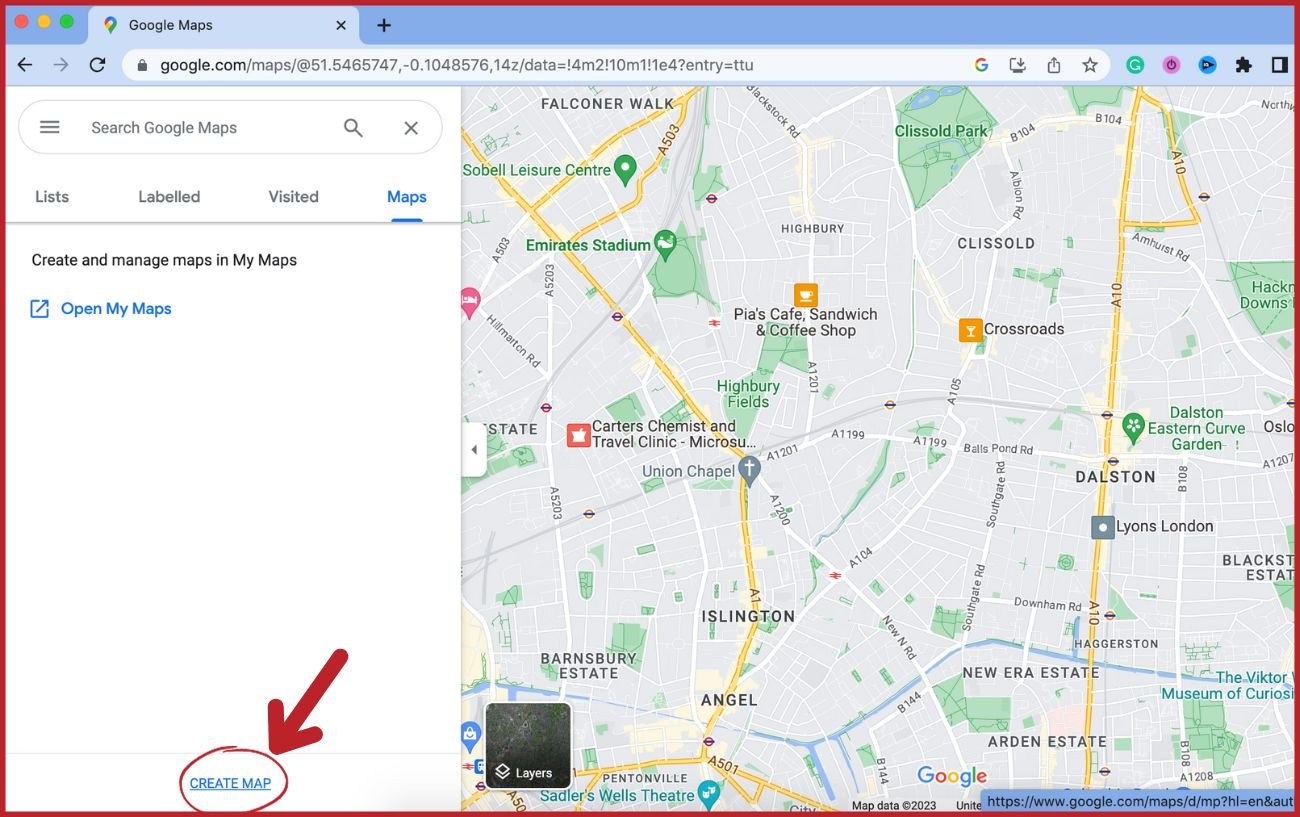Click the browser back arrow

pyautogui.click(x=25, y=65)
